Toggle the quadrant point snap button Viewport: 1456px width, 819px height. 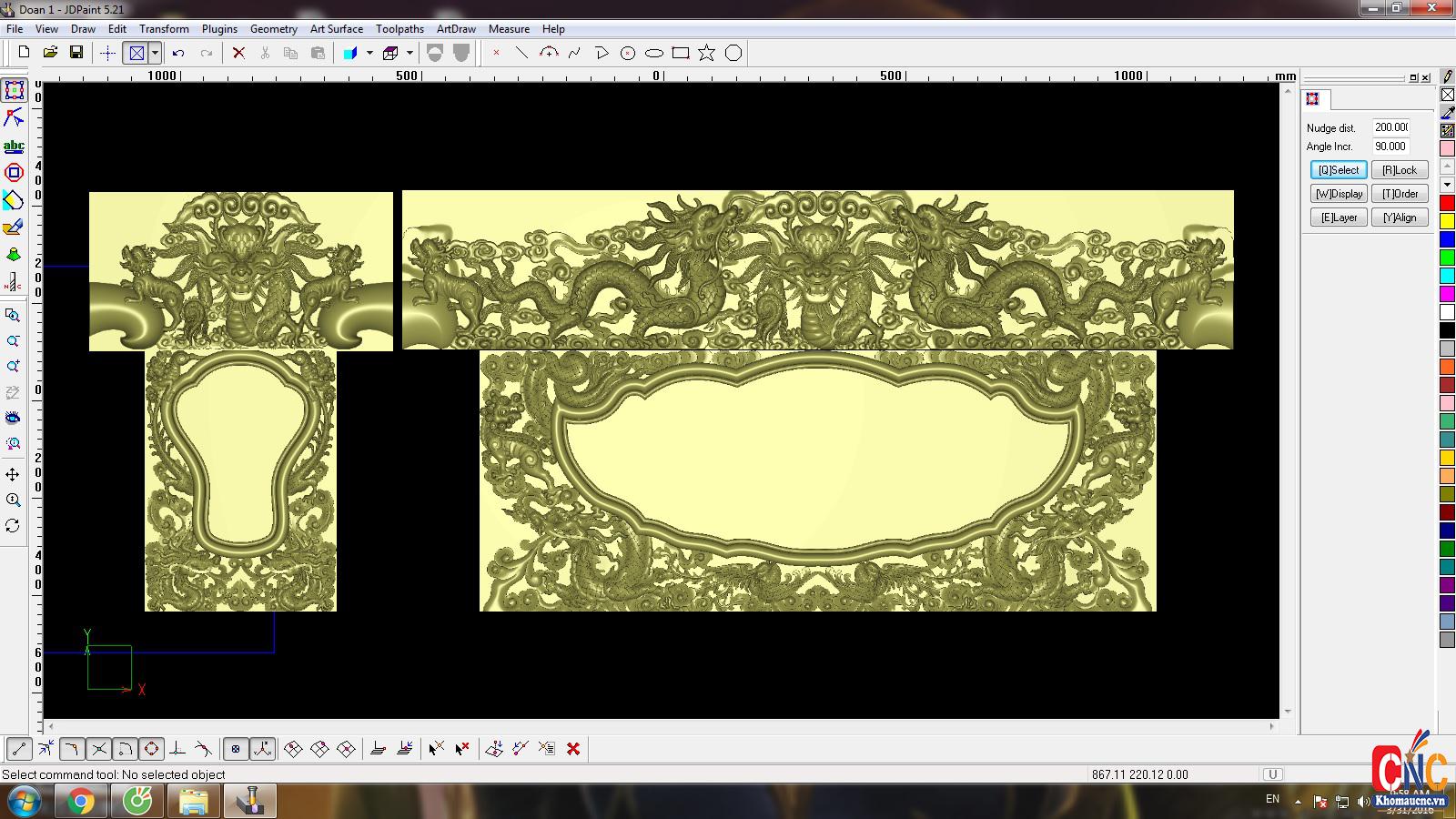[151, 749]
